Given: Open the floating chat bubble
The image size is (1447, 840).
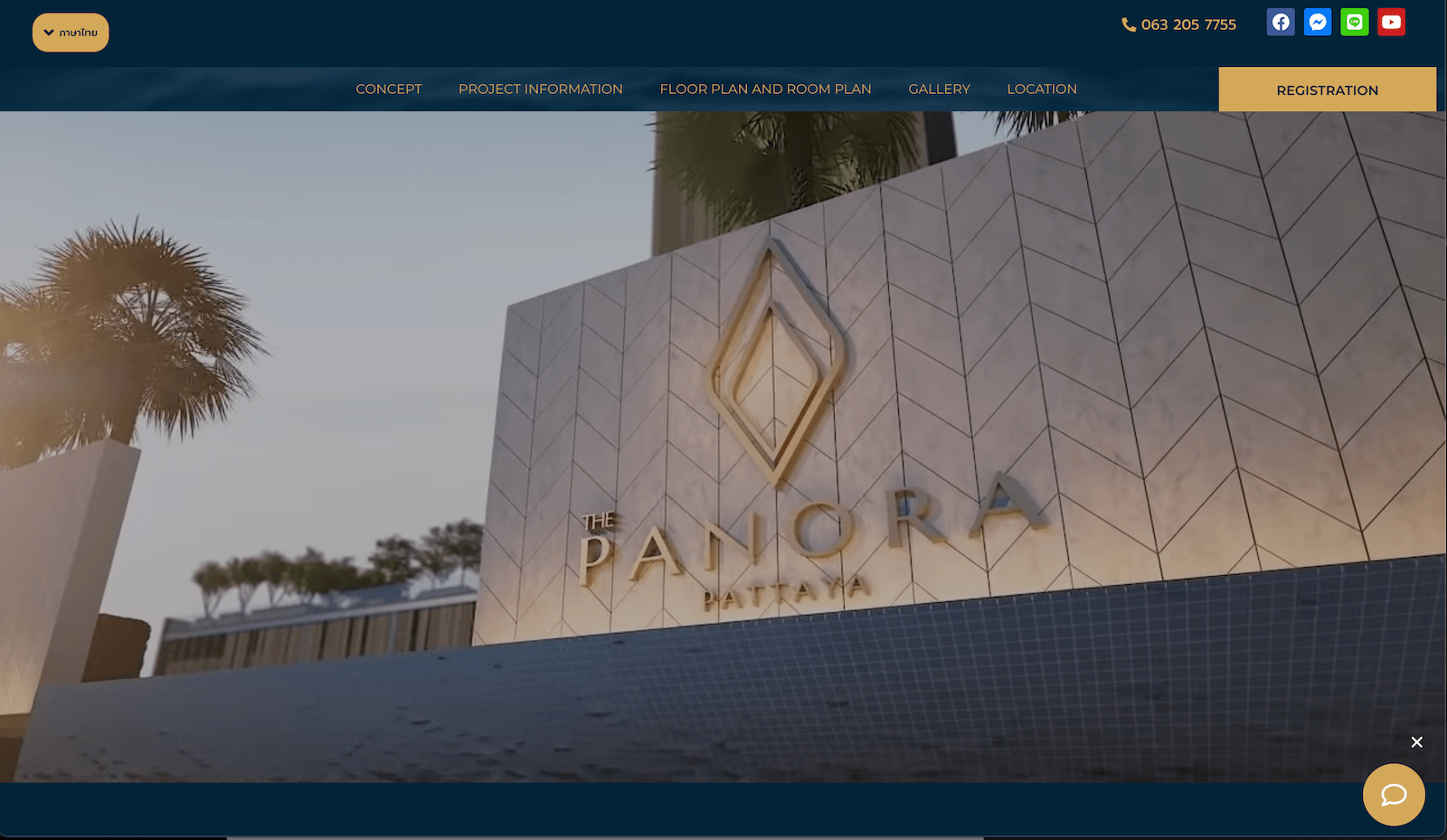Looking at the screenshot, I should [x=1394, y=795].
